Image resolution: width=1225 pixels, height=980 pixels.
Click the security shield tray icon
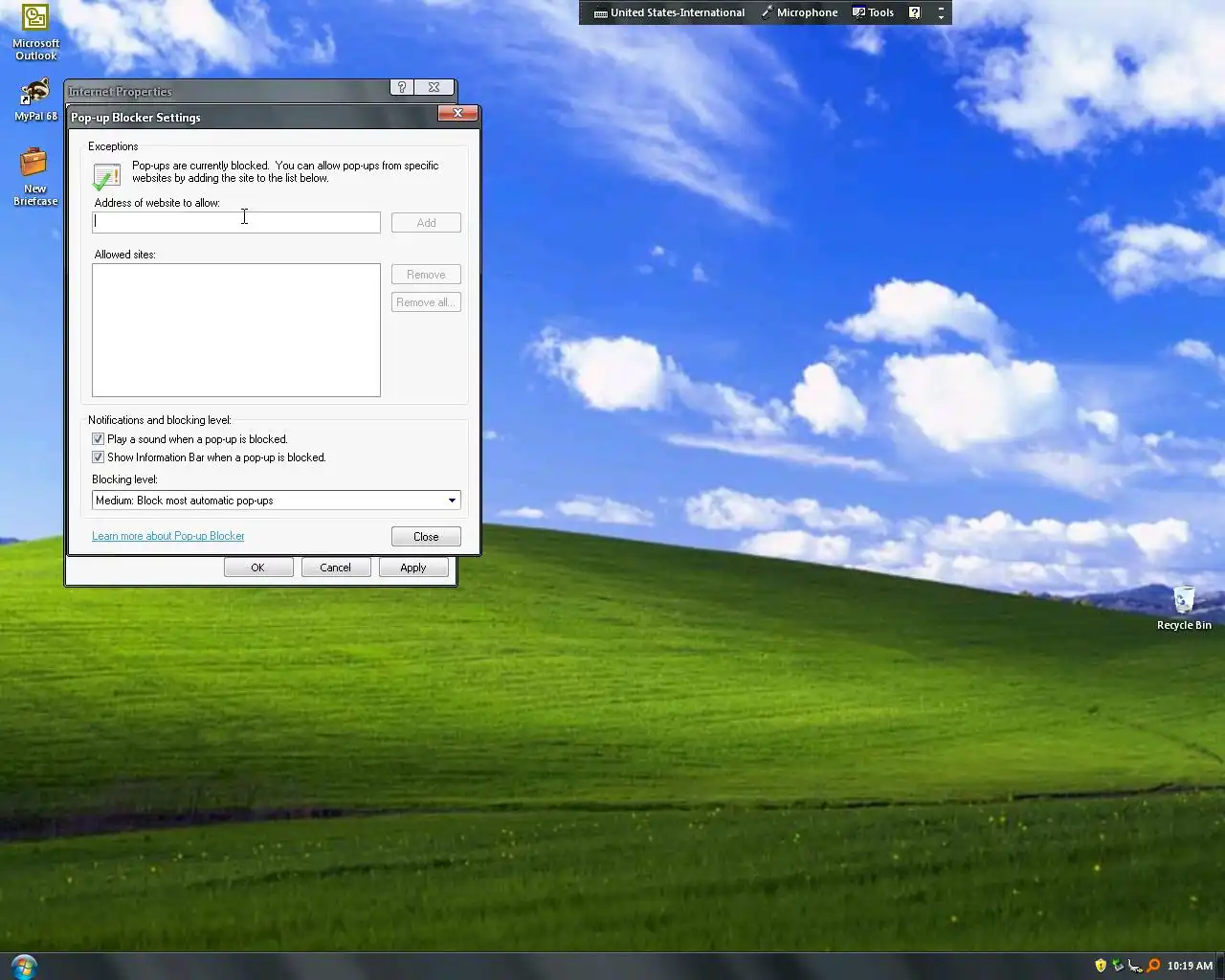tap(1101, 966)
